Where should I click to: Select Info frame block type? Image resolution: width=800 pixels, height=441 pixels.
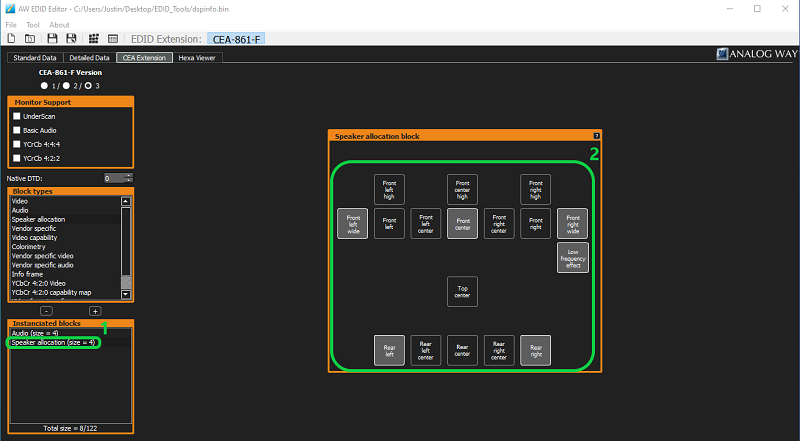[x=65, y=275]
